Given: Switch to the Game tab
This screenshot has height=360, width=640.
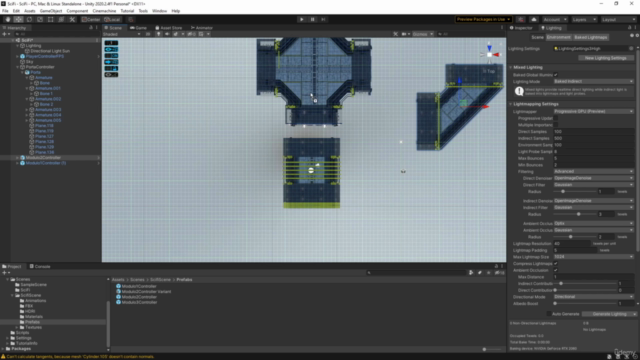Looking at the screenshot, I should (138, 28).
